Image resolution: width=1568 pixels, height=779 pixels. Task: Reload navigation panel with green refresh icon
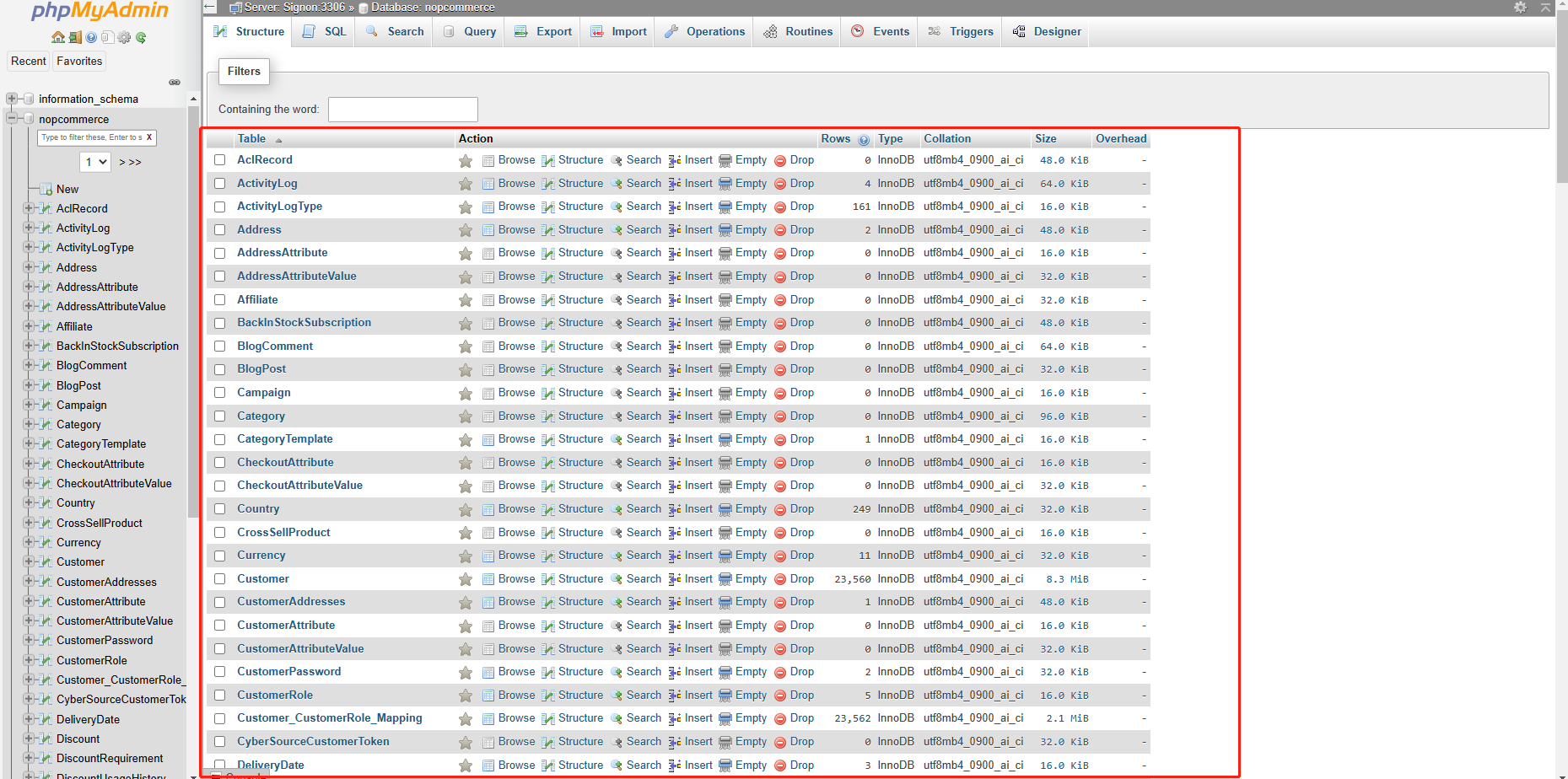point(141,37)
